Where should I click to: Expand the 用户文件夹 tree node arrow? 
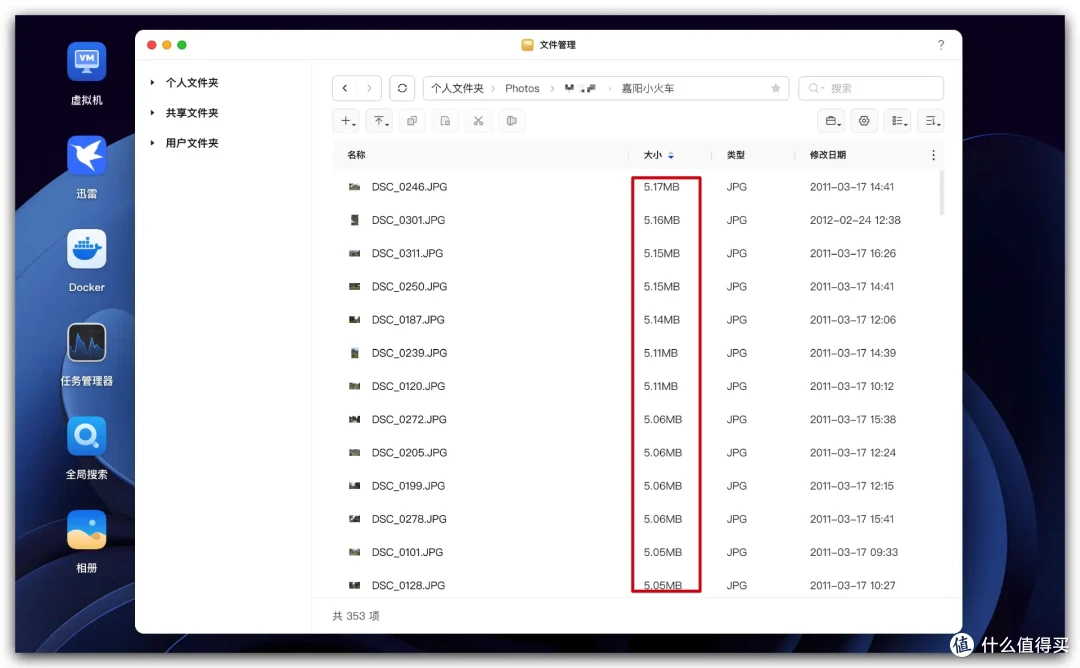[152, 143]
